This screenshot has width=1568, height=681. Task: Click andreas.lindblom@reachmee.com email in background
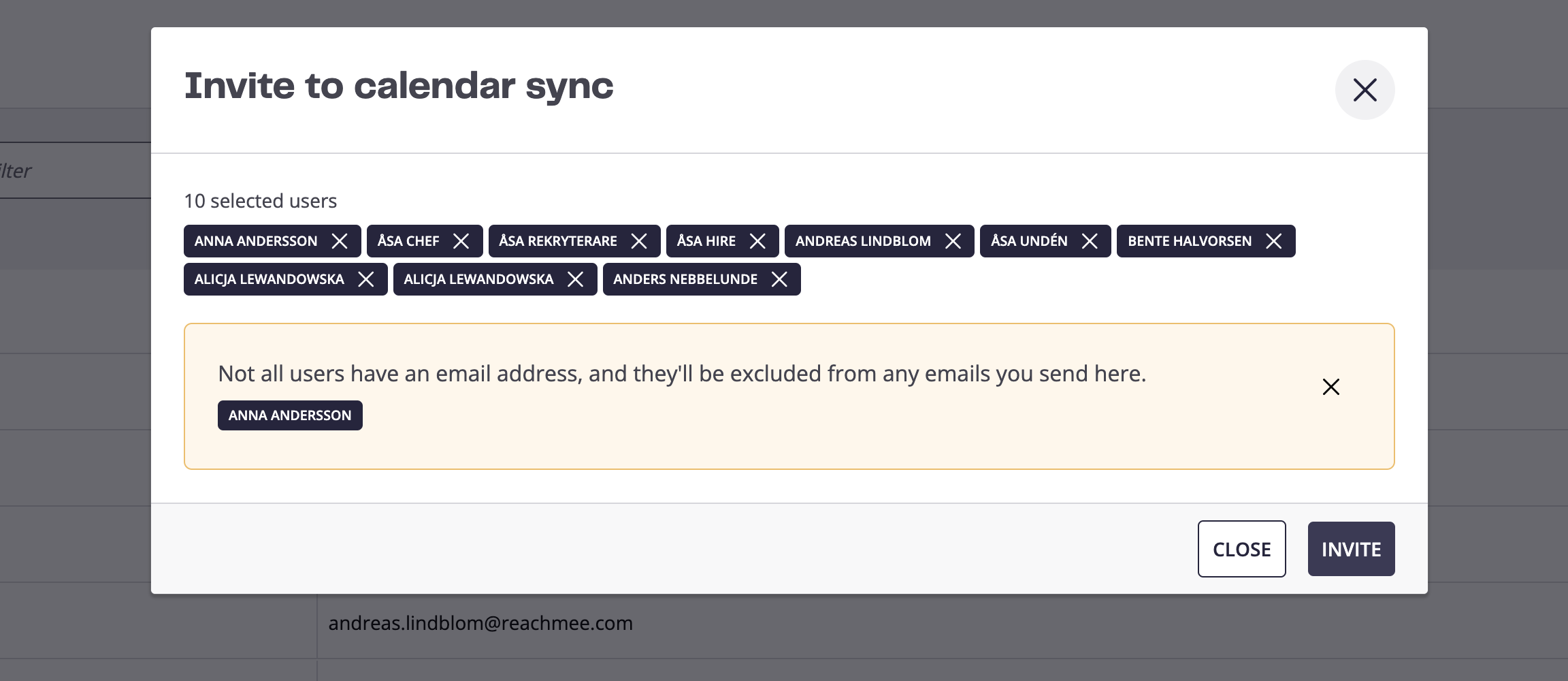[x=480, y=623]
